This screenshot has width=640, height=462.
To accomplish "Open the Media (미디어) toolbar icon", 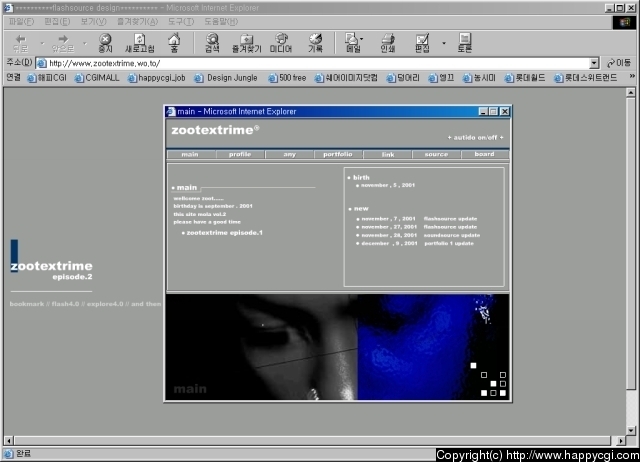I will [281, 43].
